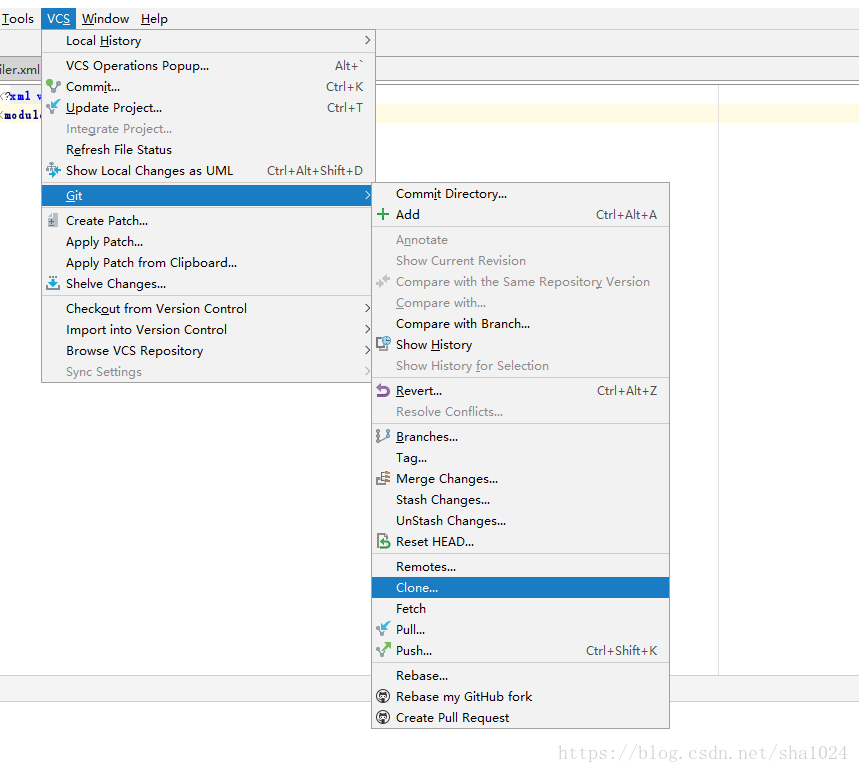
Task: Click the Push arrow icon
Action: click(x=383, y=650)
